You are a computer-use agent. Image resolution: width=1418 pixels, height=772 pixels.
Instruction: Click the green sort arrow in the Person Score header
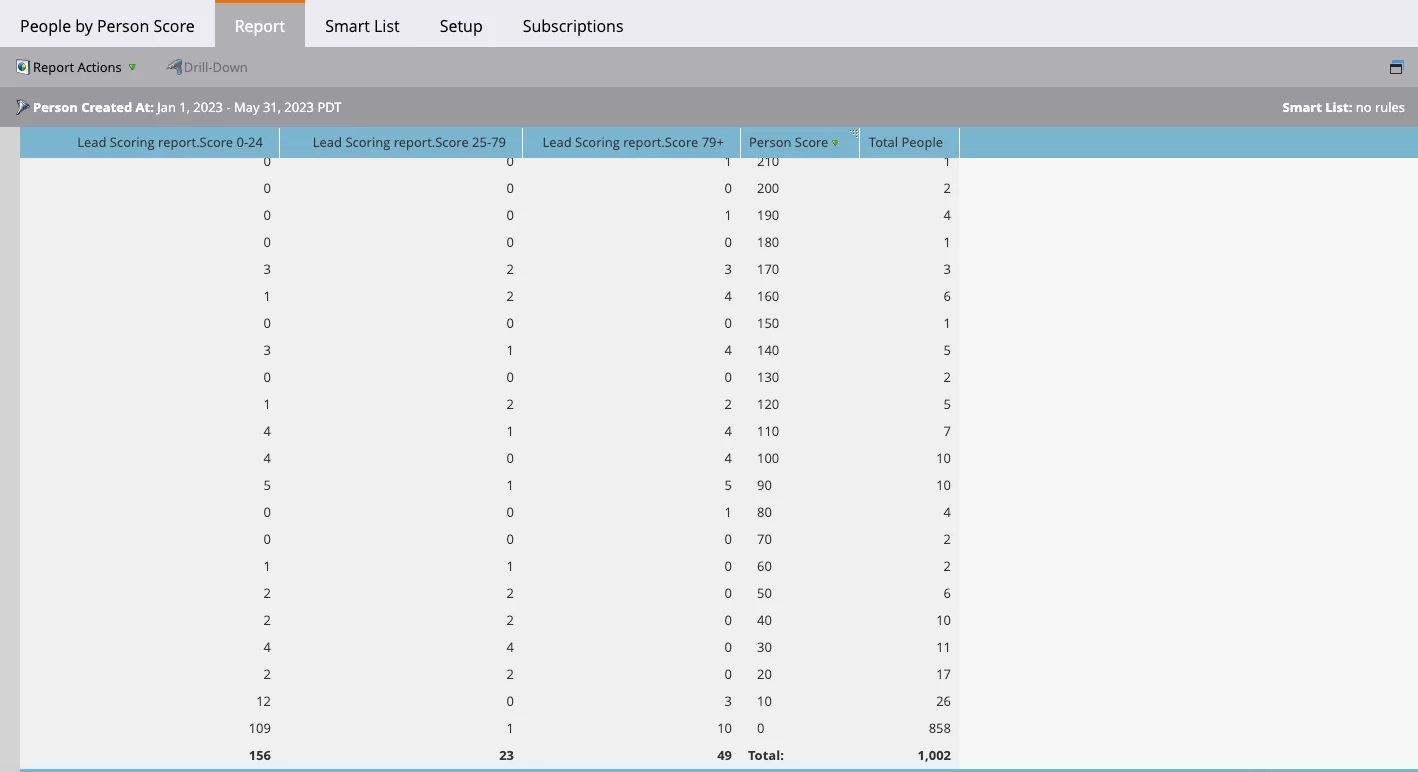[836, 143]
